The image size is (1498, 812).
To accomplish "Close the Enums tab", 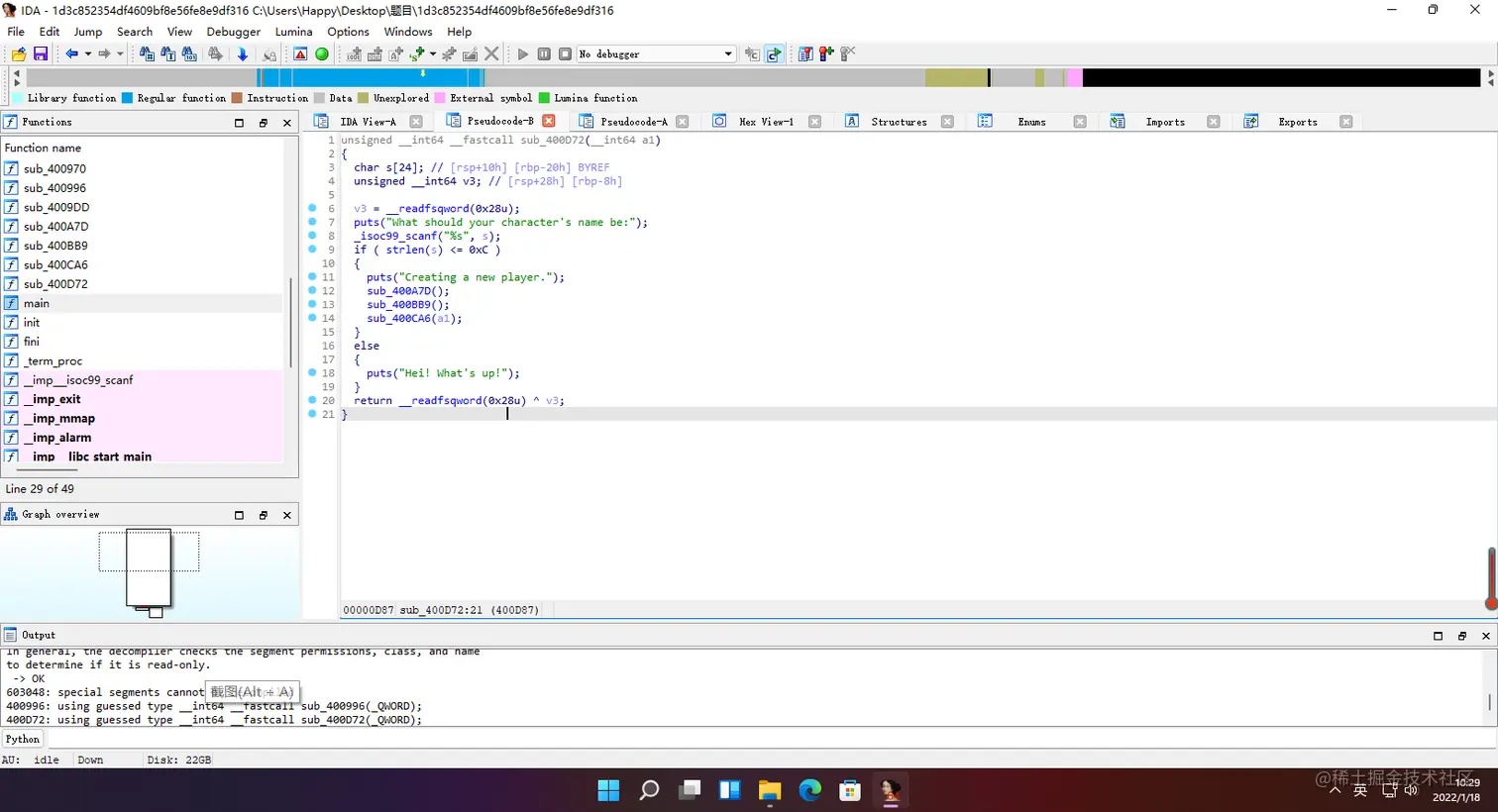I will pos(1080,122).
